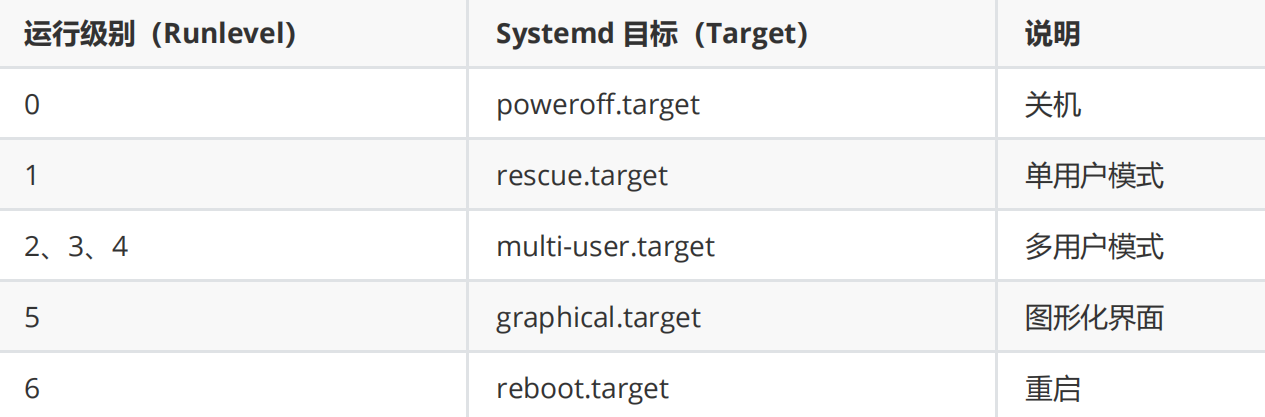Click the 运行级别 (Runlevel) column header
1265x417 pixels.
tap(160, 34)
